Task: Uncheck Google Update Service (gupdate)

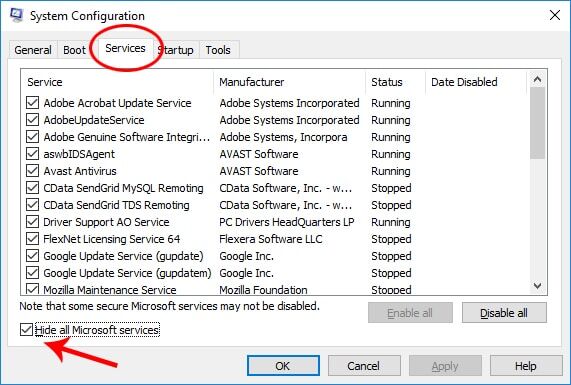Action: pyautogui.click(x=32, y=256)
